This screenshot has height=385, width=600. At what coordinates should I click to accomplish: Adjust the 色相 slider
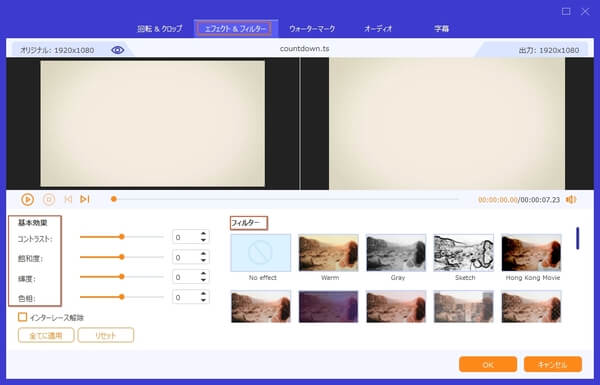(x=122, y=297)
